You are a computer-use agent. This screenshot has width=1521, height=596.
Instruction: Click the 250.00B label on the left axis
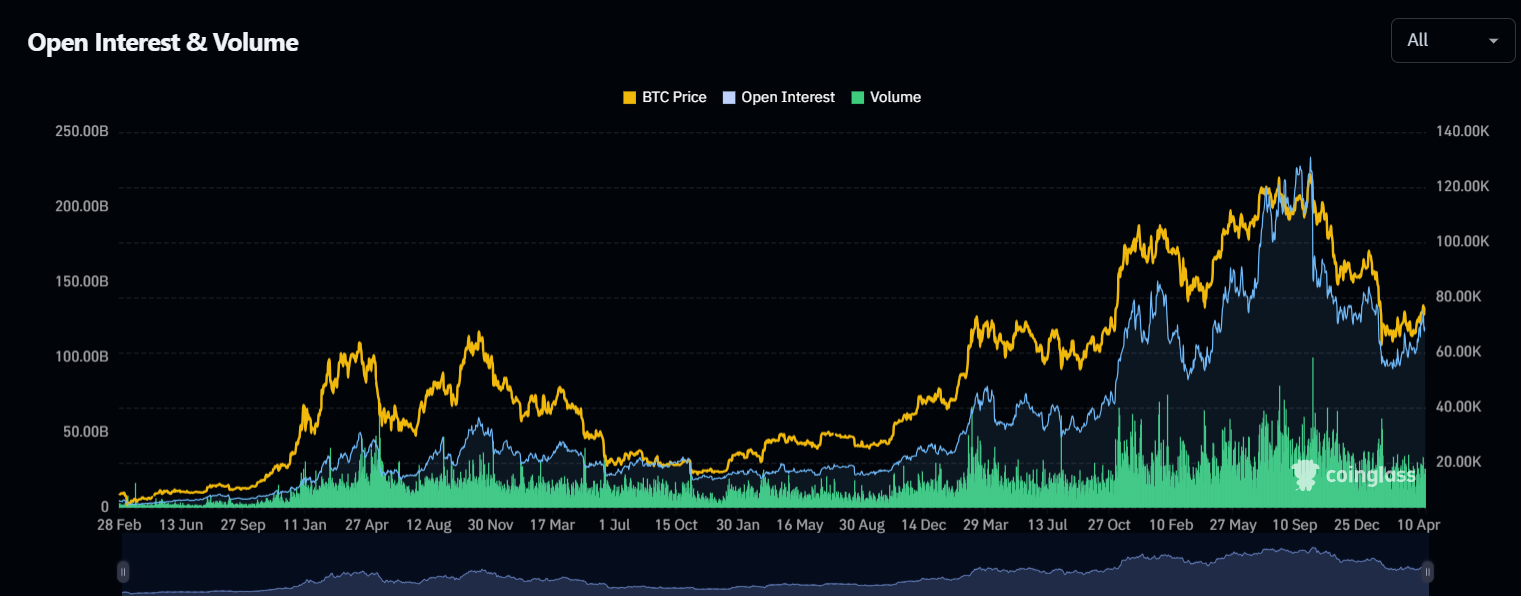(x=81, y=130)
